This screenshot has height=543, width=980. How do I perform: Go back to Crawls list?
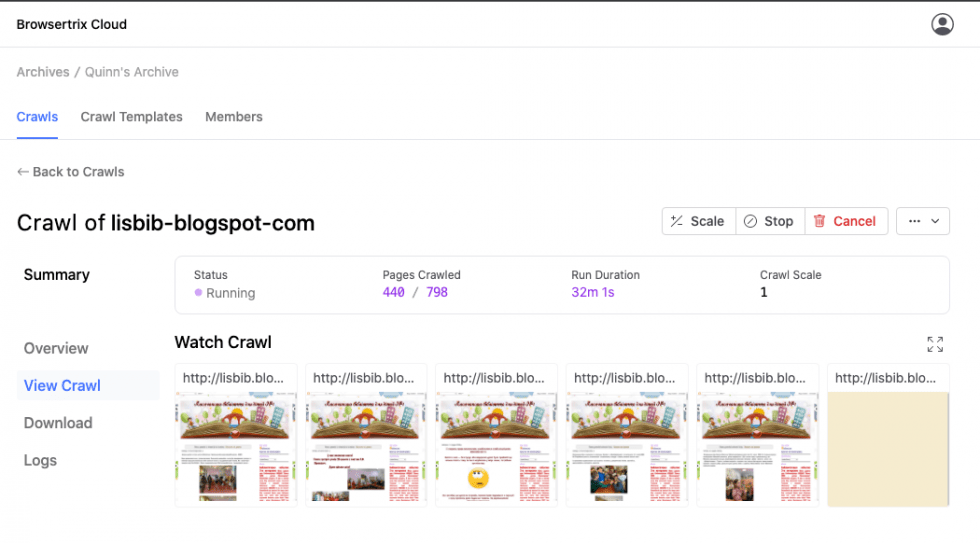71,172
